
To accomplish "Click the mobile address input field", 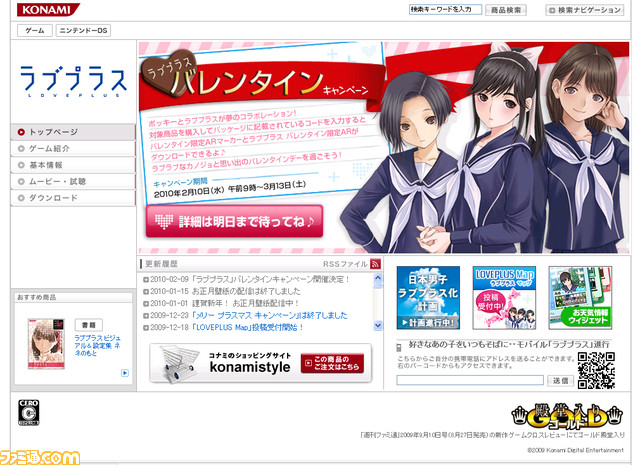I will pos(470,380).
